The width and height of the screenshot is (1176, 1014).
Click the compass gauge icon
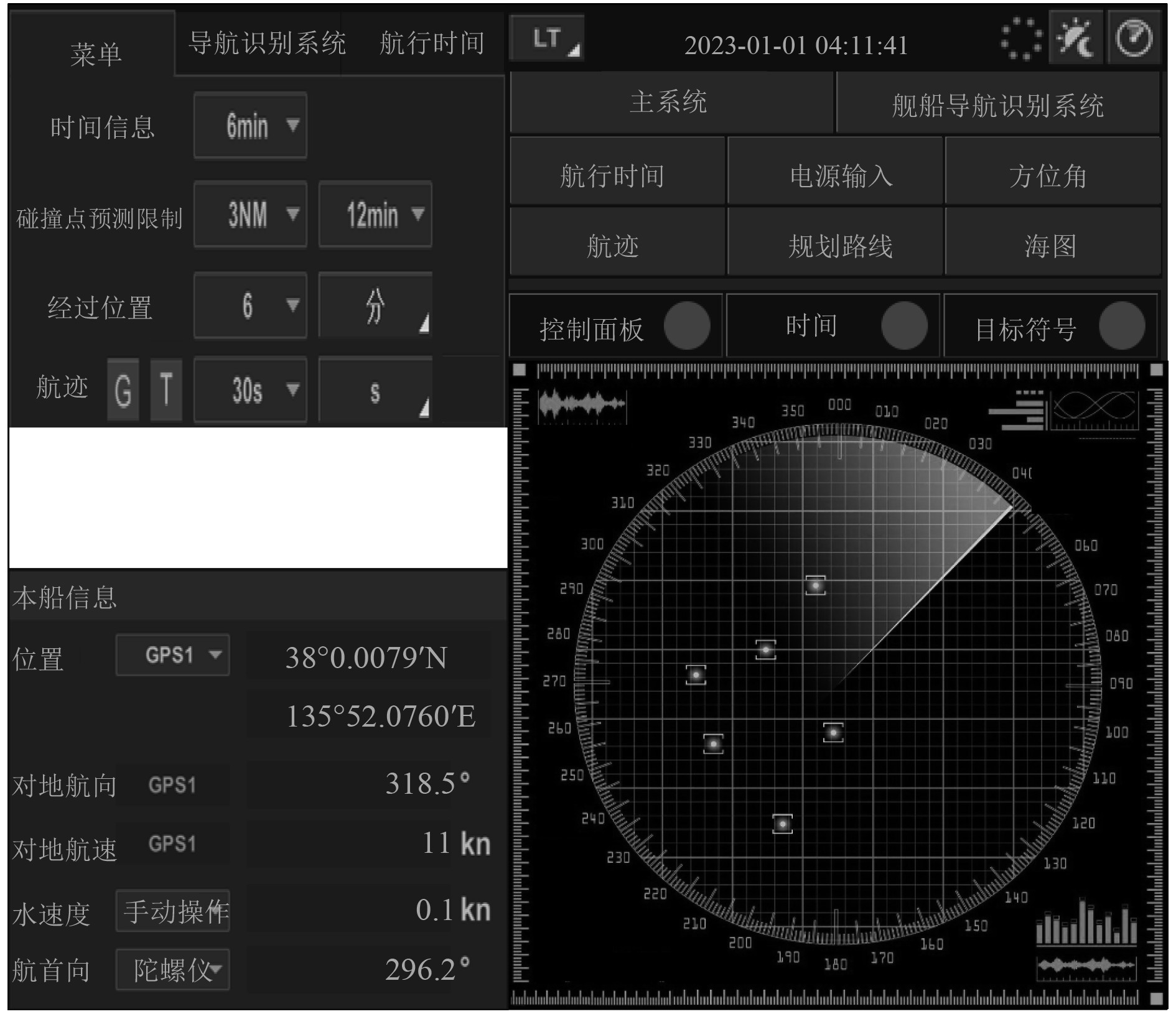(x=1133, y=39)
